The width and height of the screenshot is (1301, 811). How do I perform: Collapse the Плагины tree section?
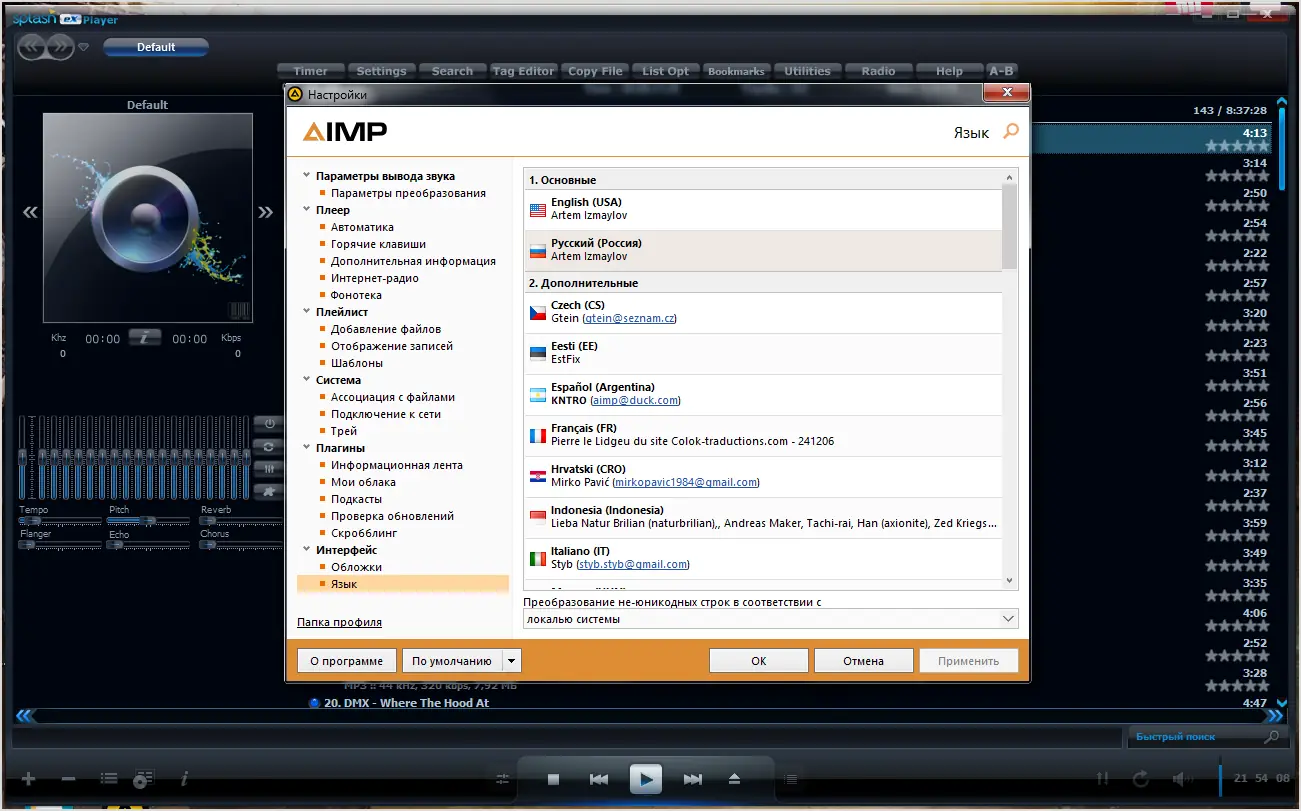point(307,448)
